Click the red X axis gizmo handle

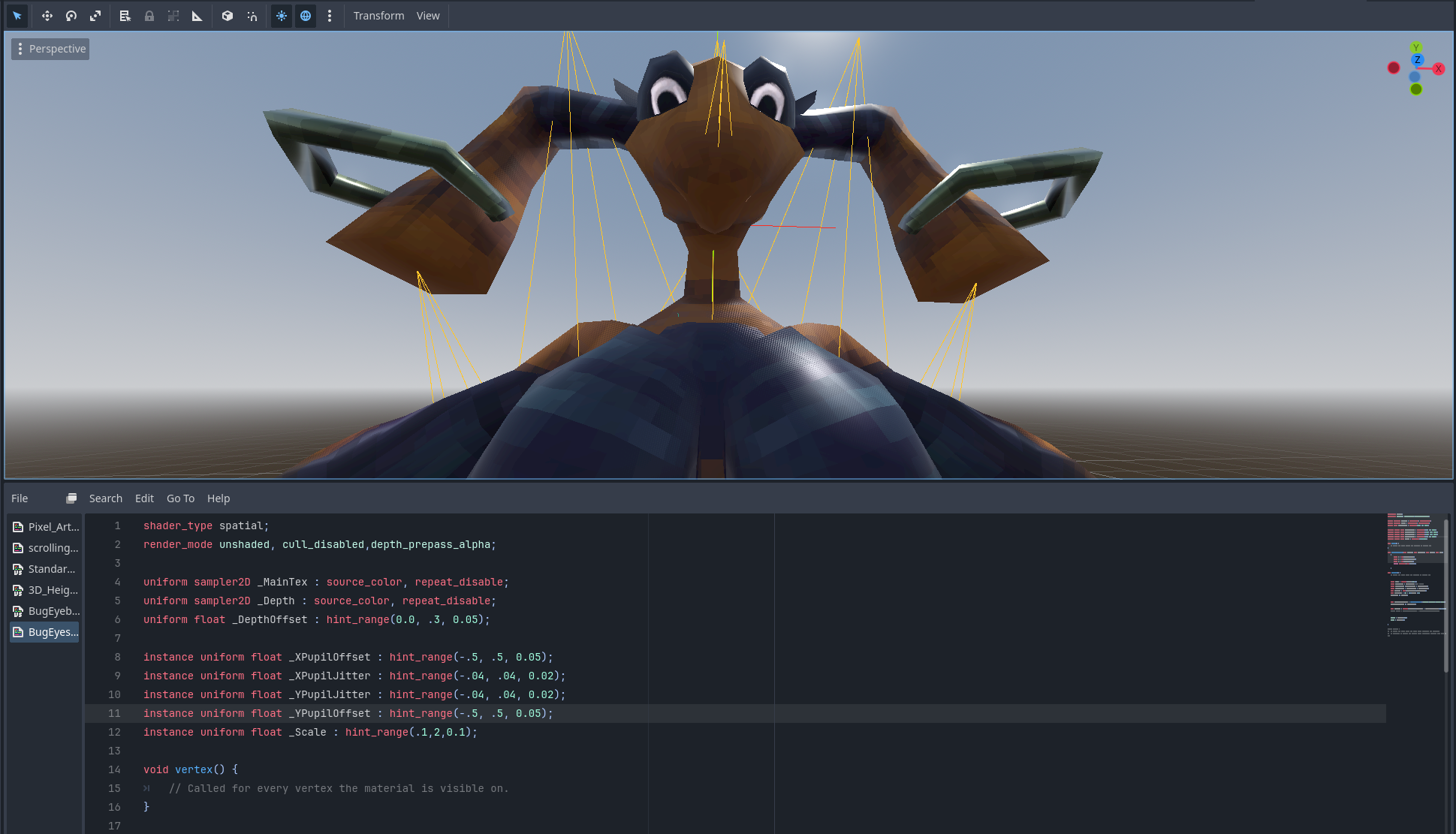pyautogui.click(x=1438, y=69)
